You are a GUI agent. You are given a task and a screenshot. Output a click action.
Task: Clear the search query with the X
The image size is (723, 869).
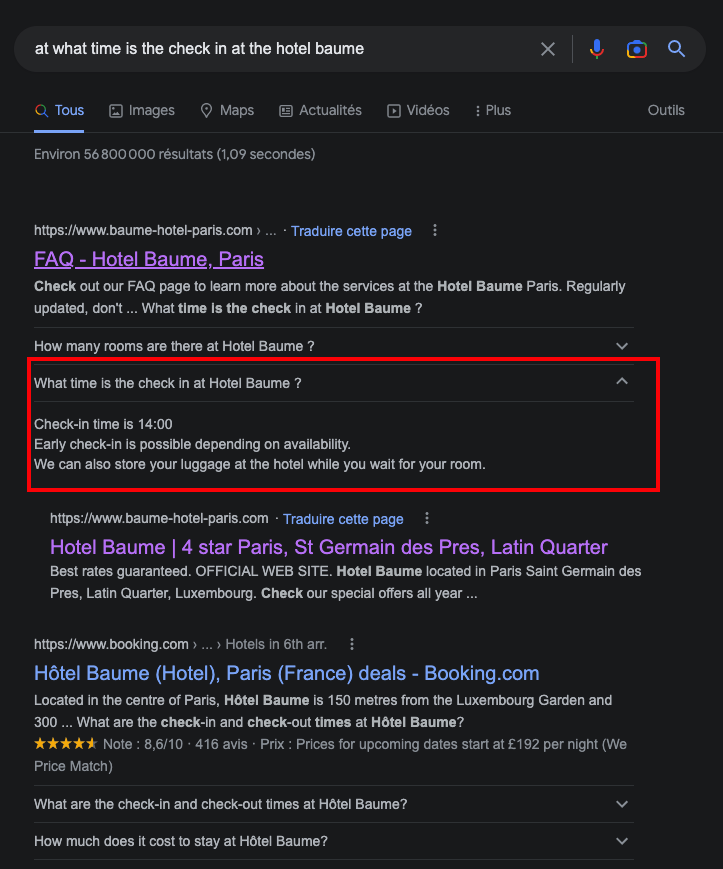tap(547, 48)
